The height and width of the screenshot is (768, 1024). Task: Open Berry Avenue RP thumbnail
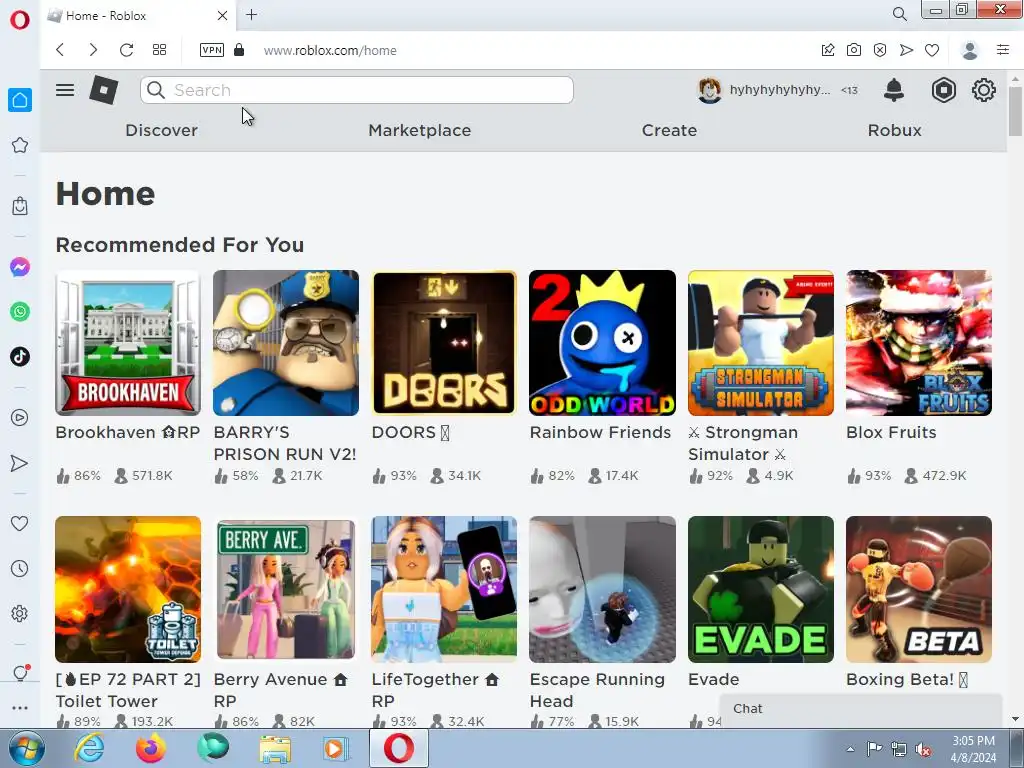(286, 590)
